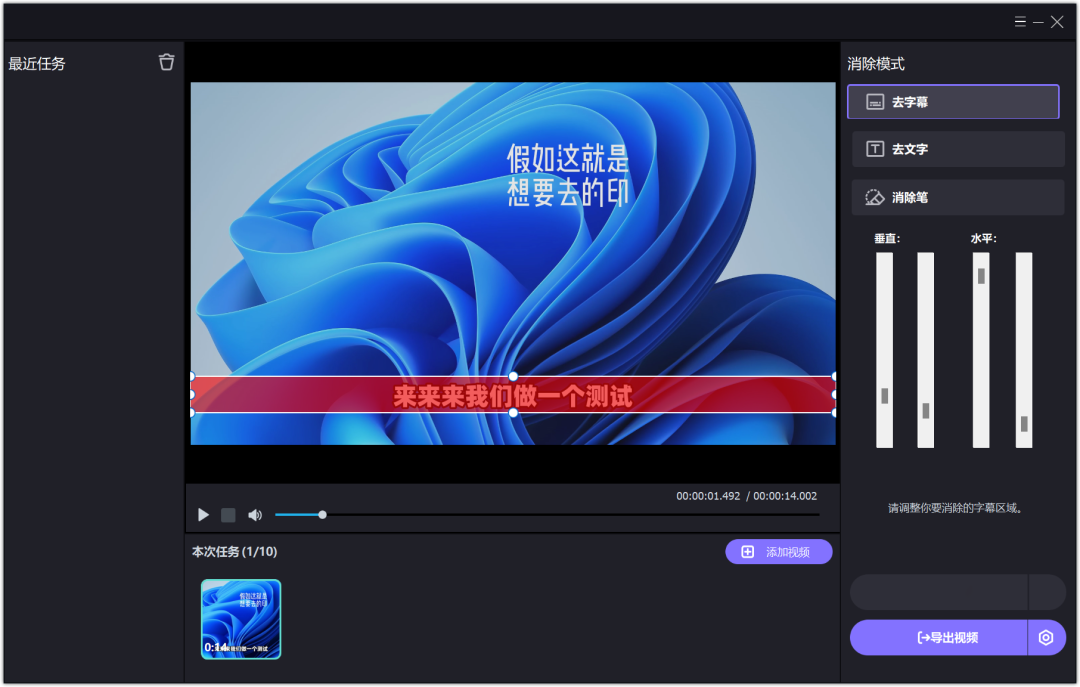Click the first 垂直 vertical slider
The width and height of the screenshot is (1080, 687).
tap(884, 350)
